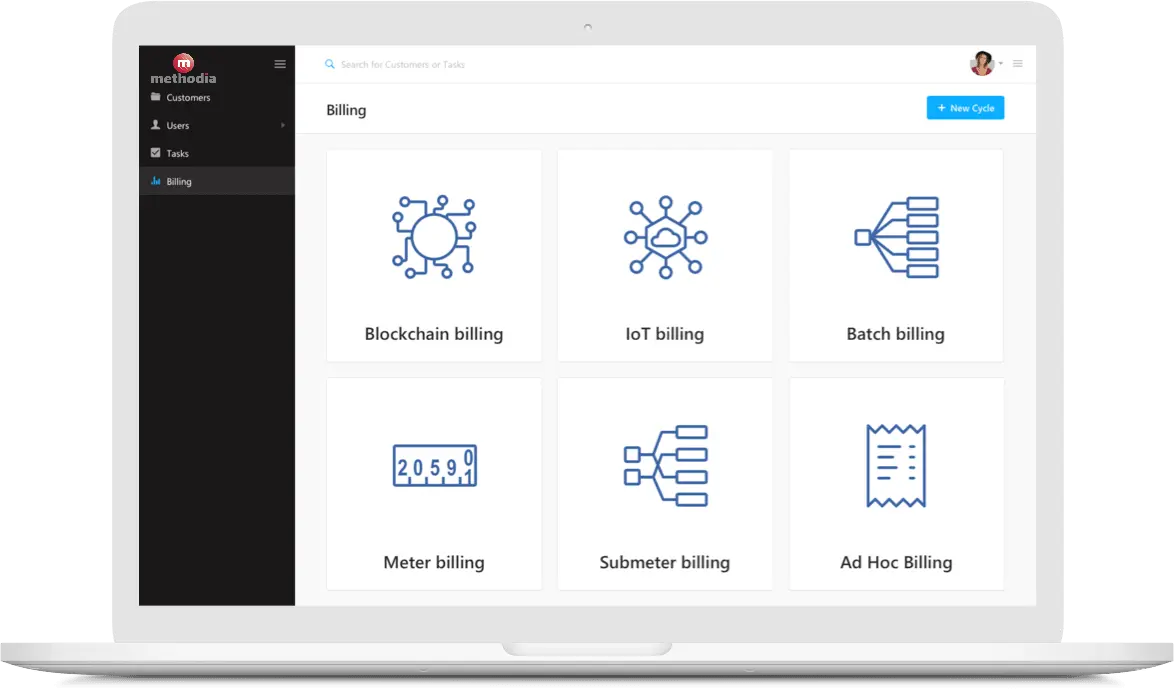Click the Blockchain billing icon
Screen dimensions: 1174x690
pyautogui.click(x=434, y=237)
